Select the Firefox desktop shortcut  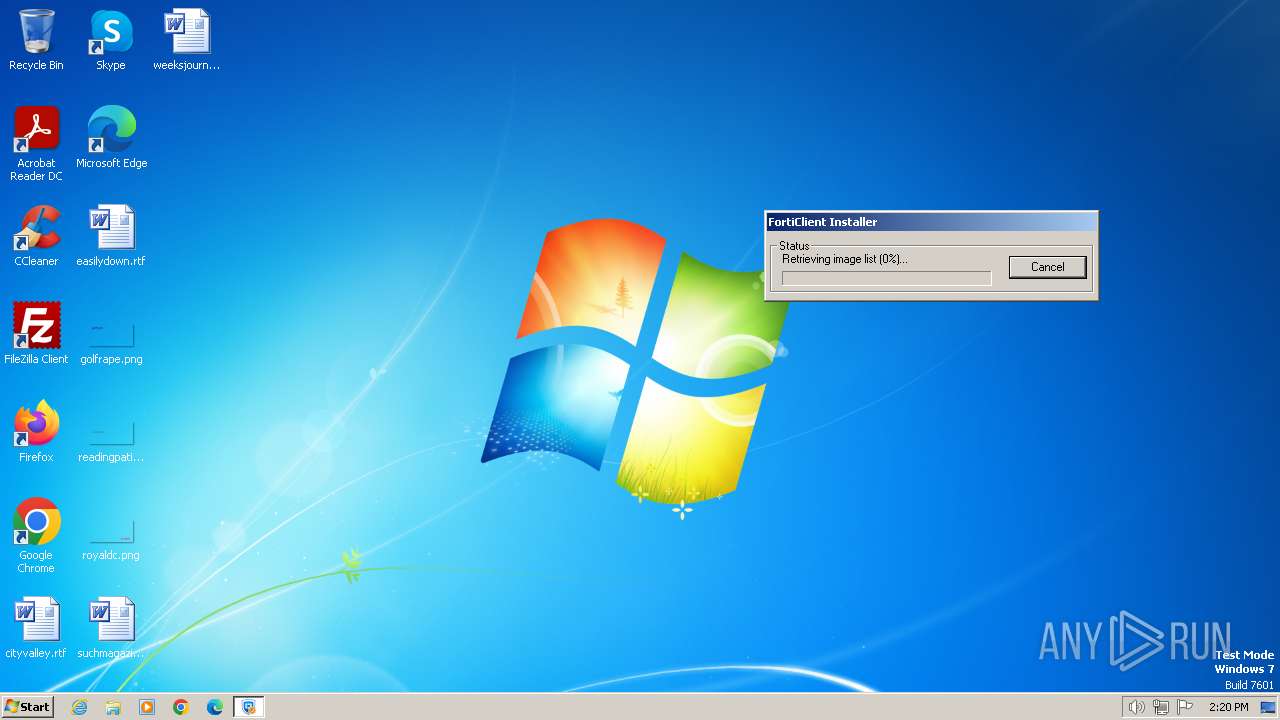click(36, 432)
